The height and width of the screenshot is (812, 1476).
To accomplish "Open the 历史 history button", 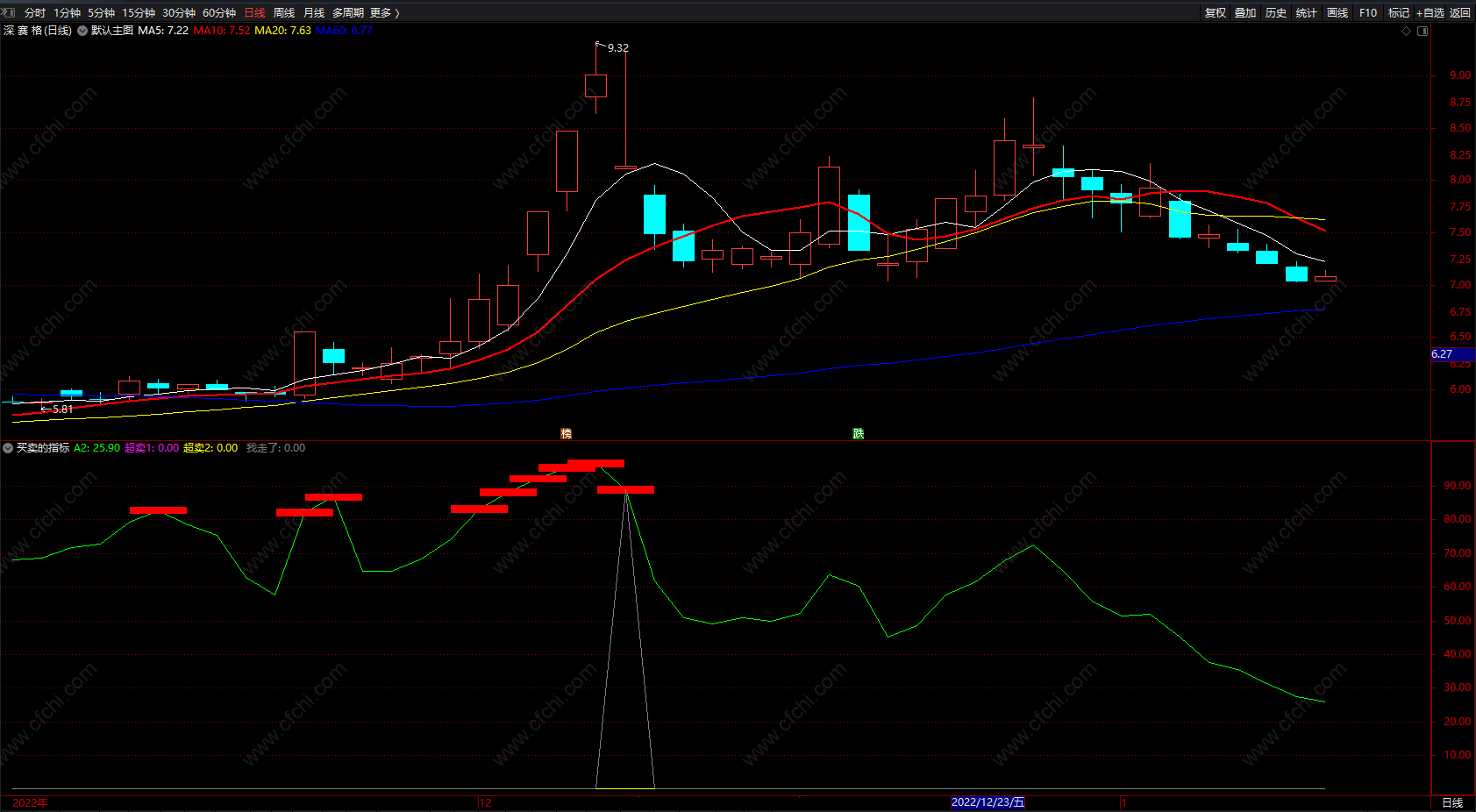I will pos(1276,13).
